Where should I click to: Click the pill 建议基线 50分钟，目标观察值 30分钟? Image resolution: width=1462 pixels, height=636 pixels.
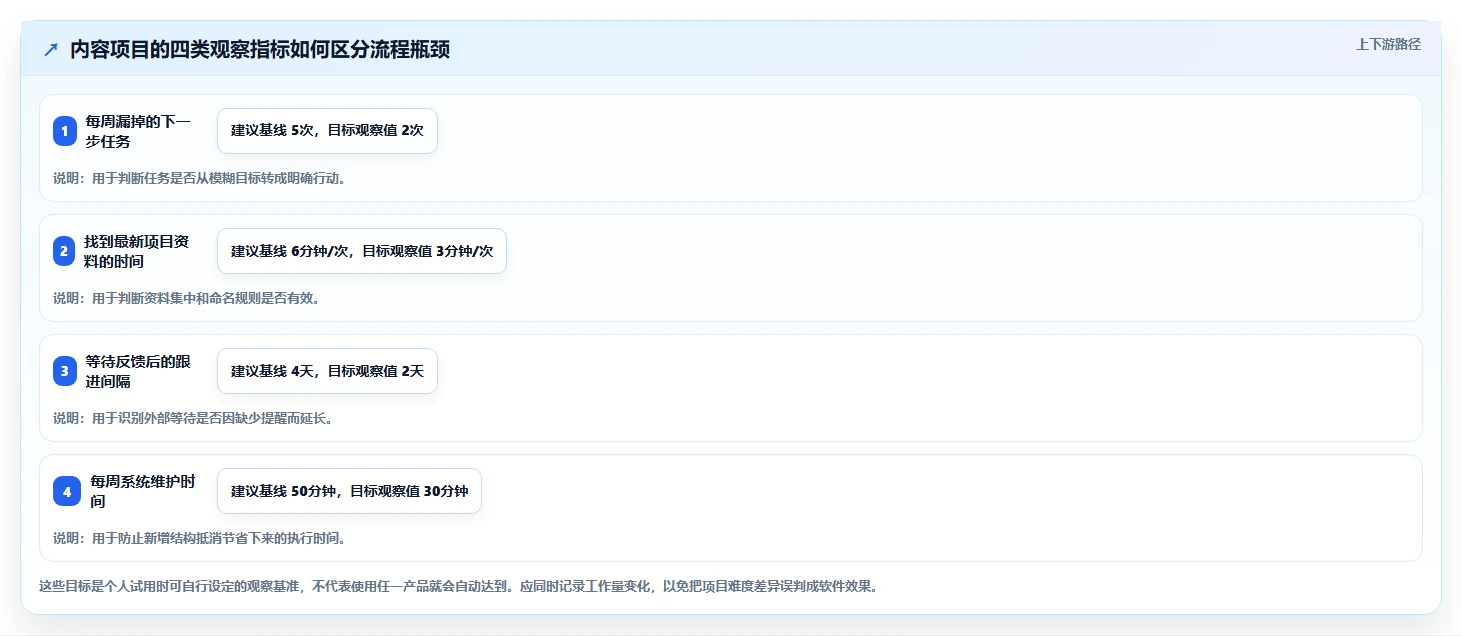(349, 491)
